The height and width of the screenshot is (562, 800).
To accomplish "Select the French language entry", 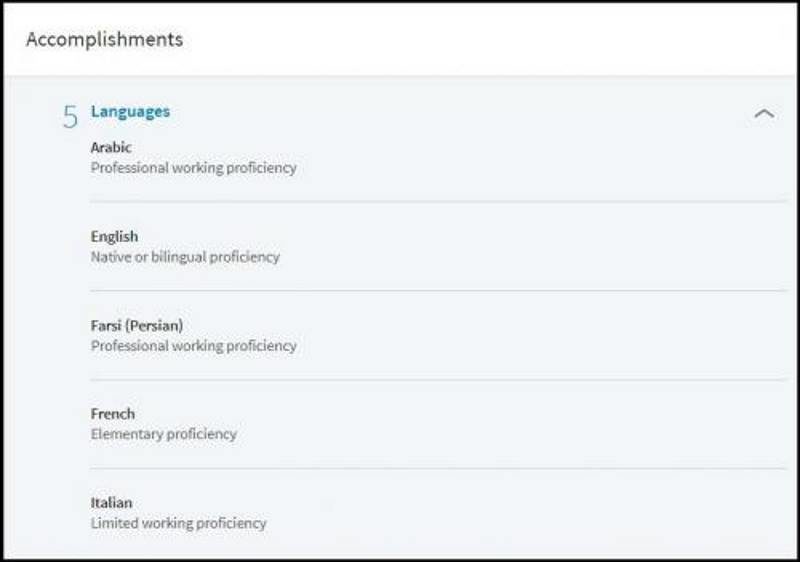I will [x=113, y=414].
